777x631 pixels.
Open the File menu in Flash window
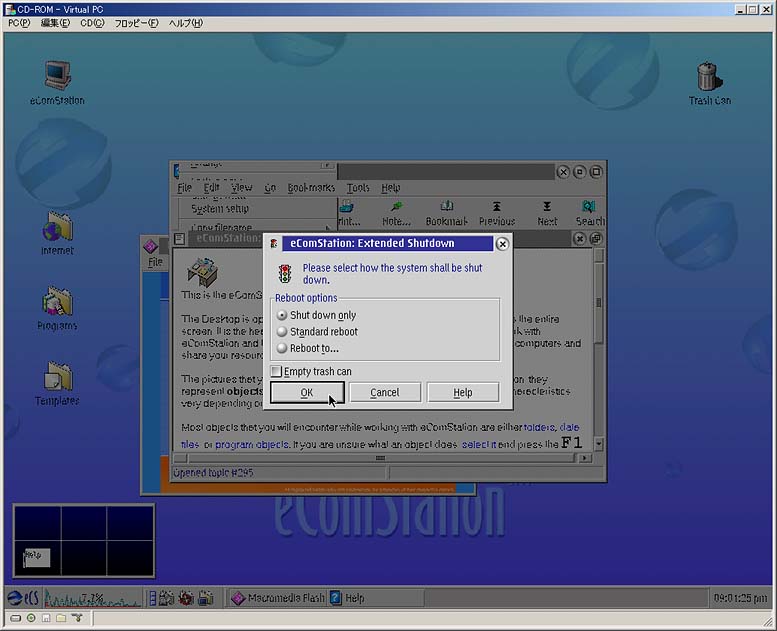(155, 262)
